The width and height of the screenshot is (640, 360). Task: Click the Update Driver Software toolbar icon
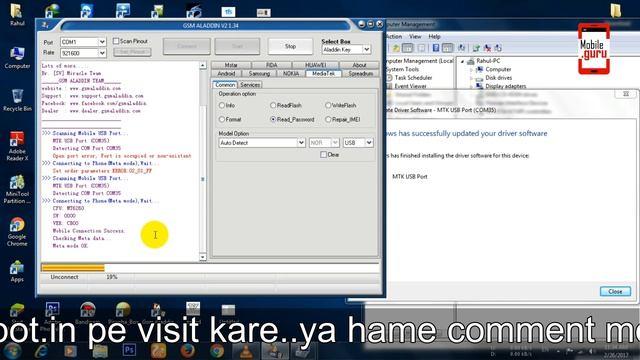click(476, 48)
